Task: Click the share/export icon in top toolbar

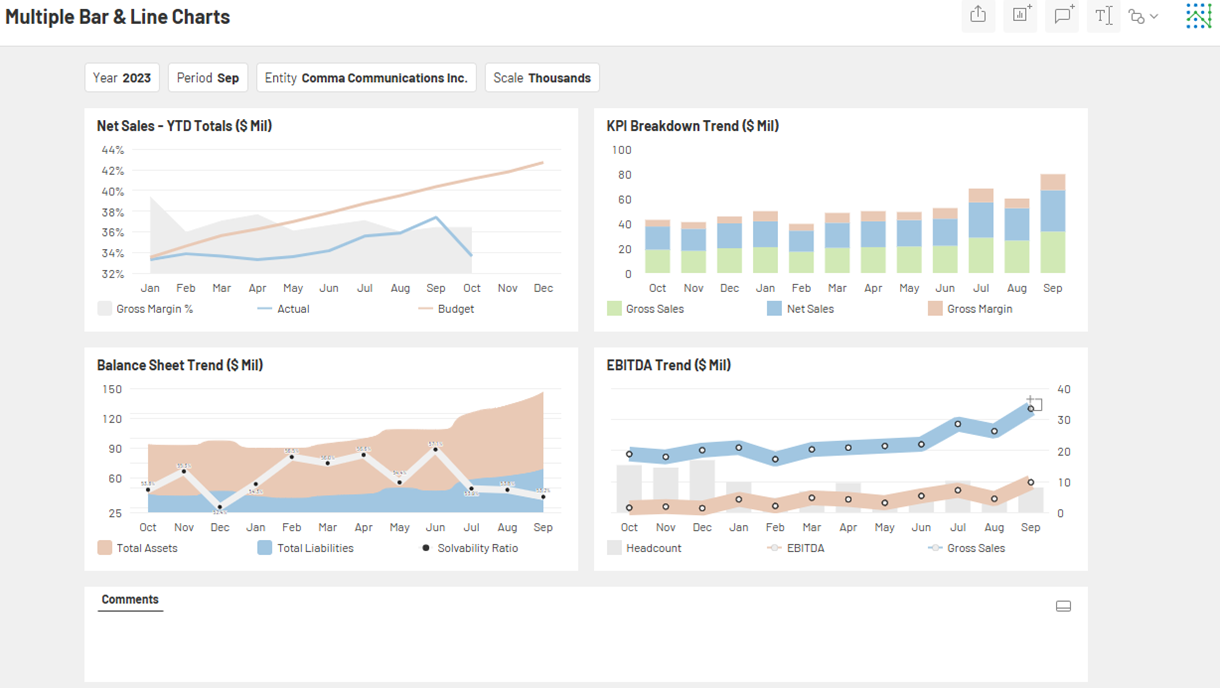Action: click(978, 15)
